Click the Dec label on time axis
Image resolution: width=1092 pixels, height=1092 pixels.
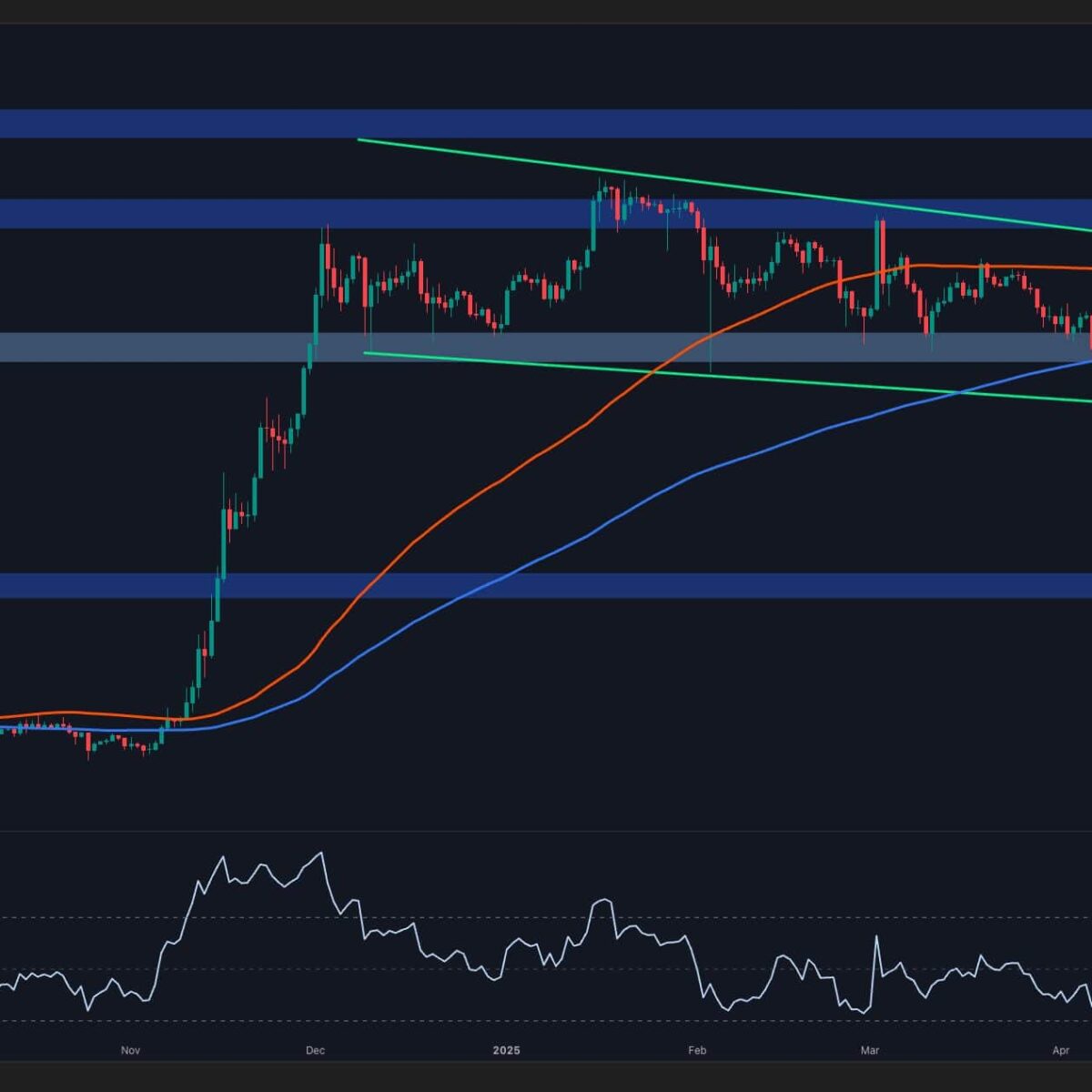pyautogui.click(x=315, y=1050)
